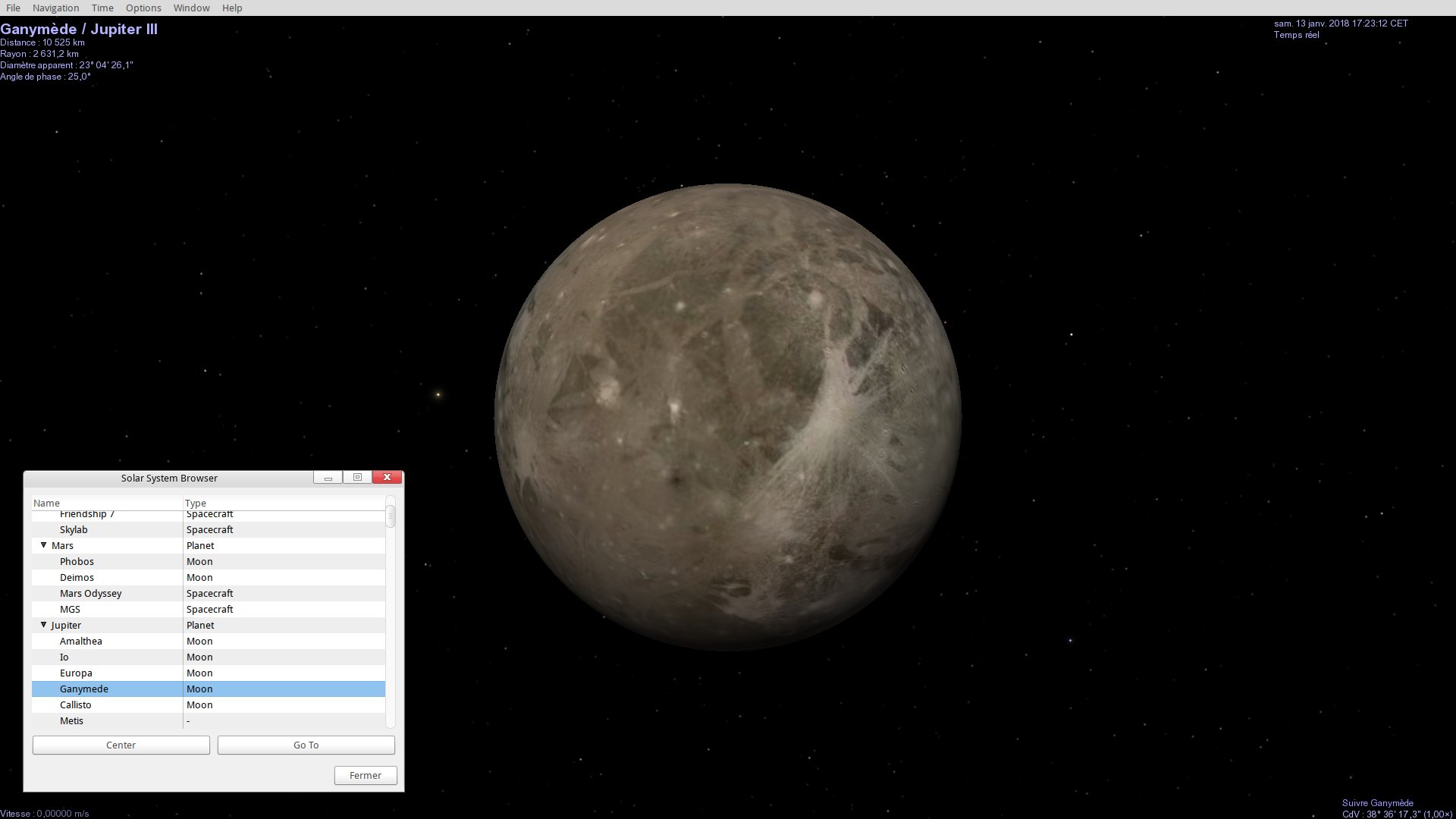Minimize the Solar System Browser window

tap(328, 478)
